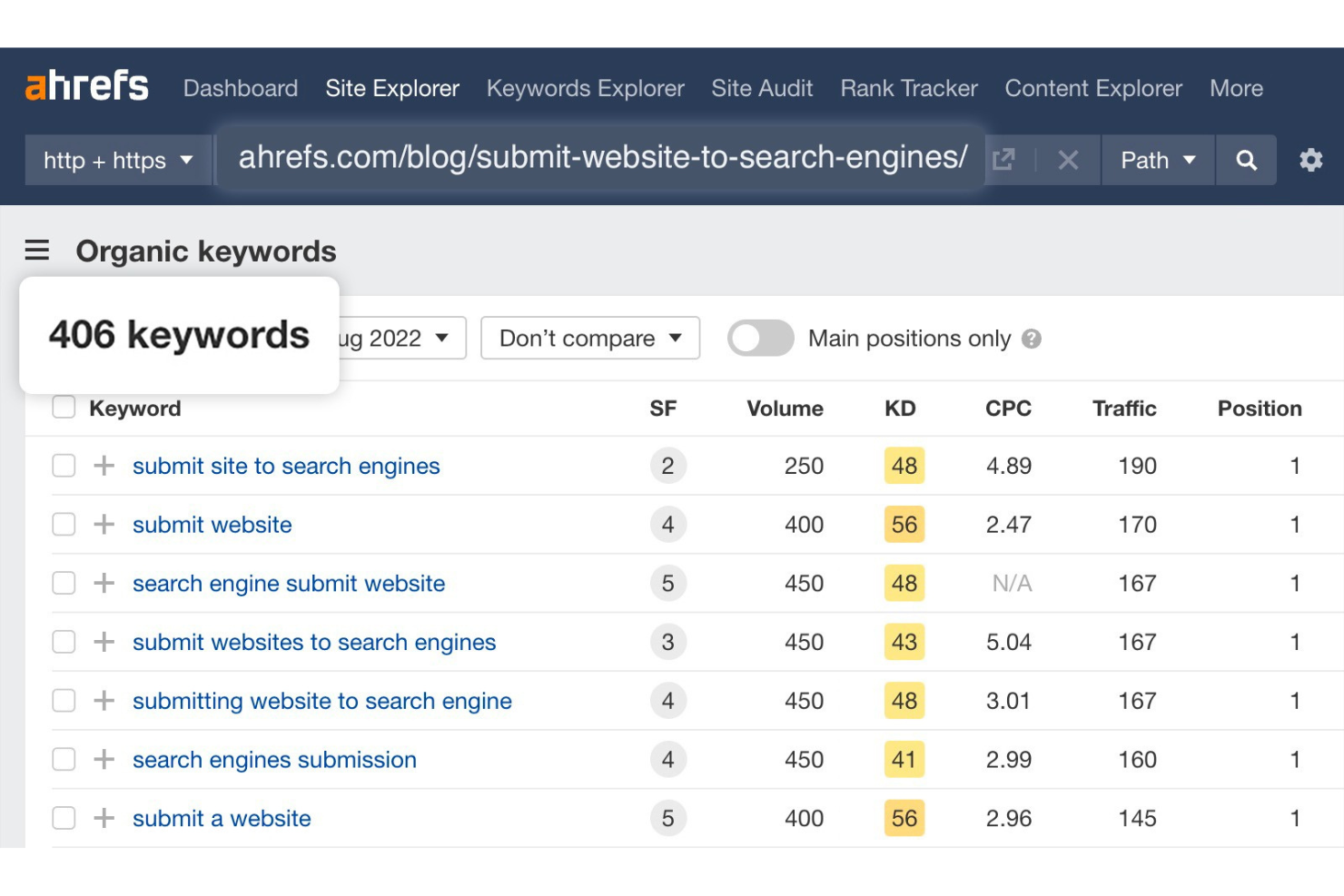Open the settings gear icon
1344x896 pixels.
tap(1311, 160)
